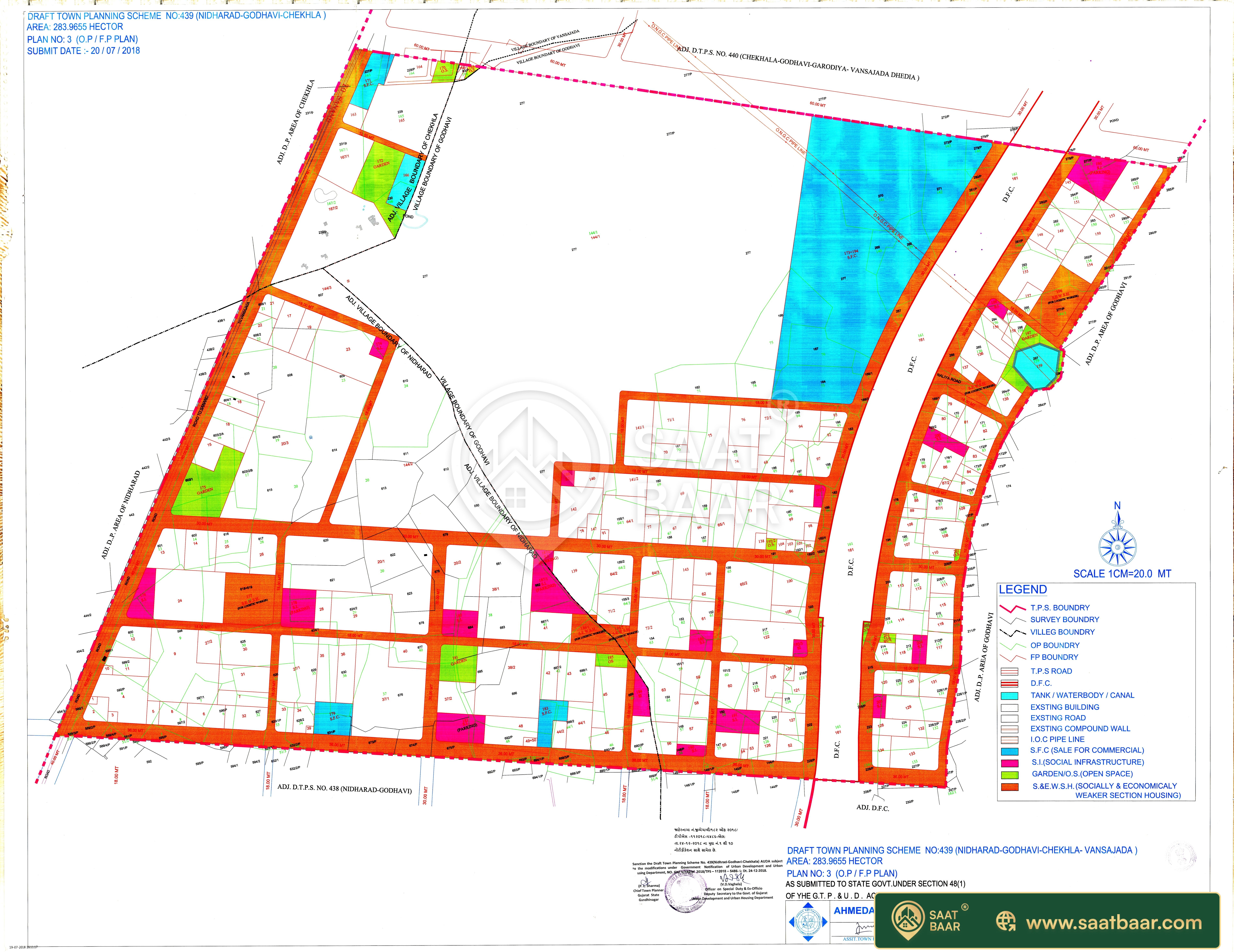
Task: Click the globe icon beside the website address
Action: (1006, 922)
